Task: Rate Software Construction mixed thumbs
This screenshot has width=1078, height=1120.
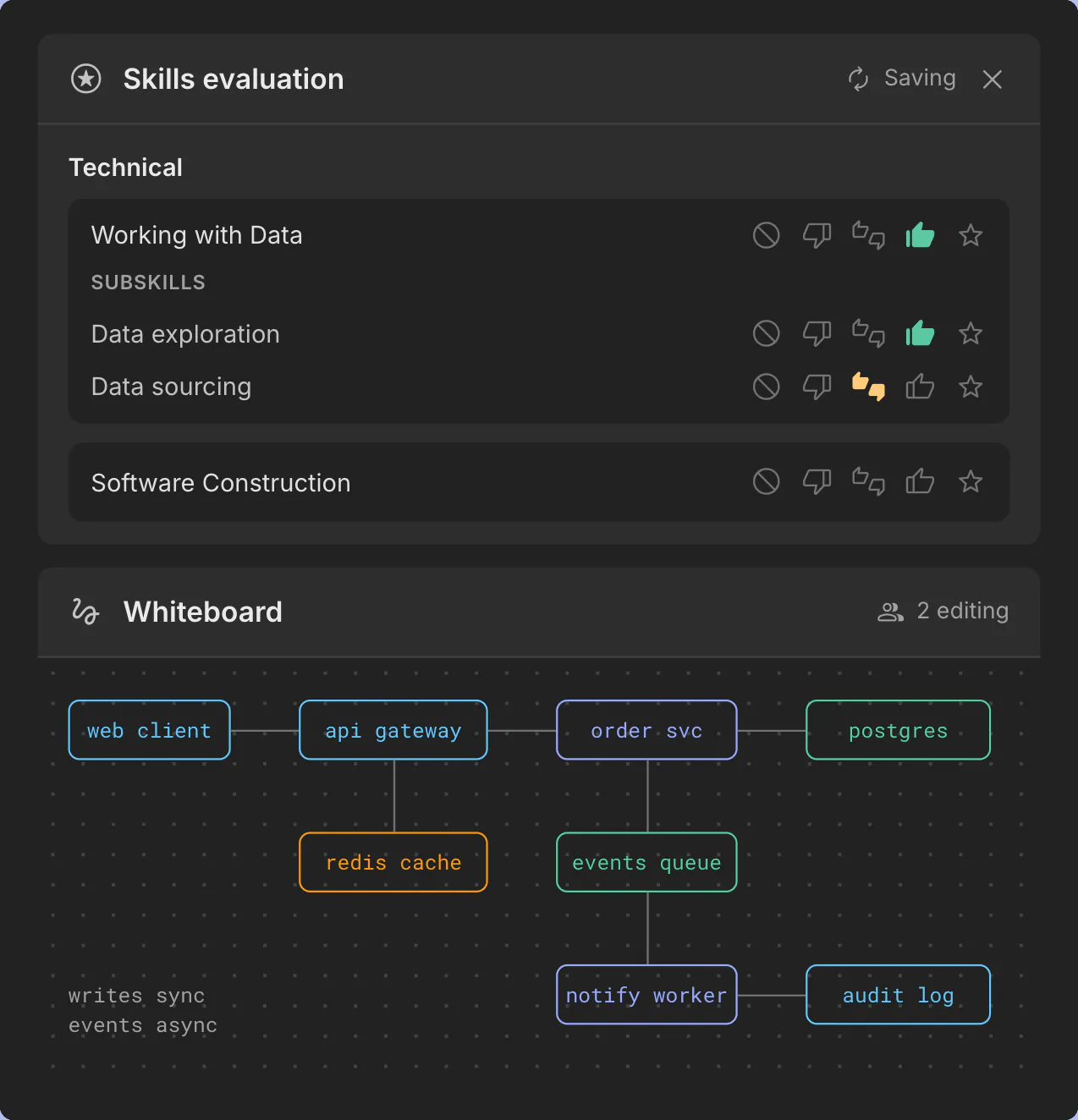Action: click(868, 481)
